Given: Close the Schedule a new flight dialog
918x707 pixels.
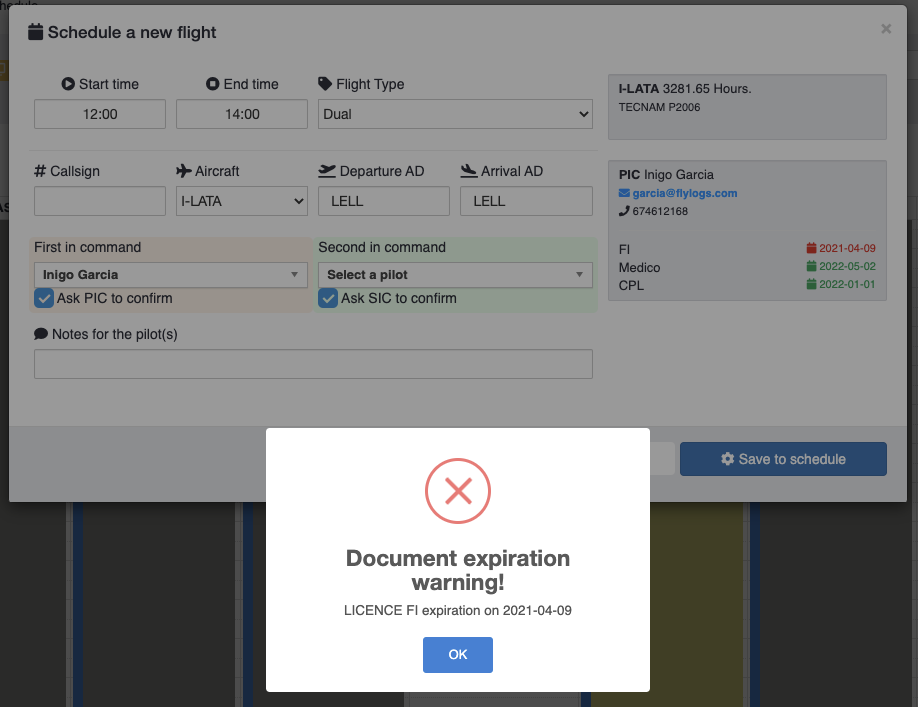Looking at the screenshot, I should point(885,30).
